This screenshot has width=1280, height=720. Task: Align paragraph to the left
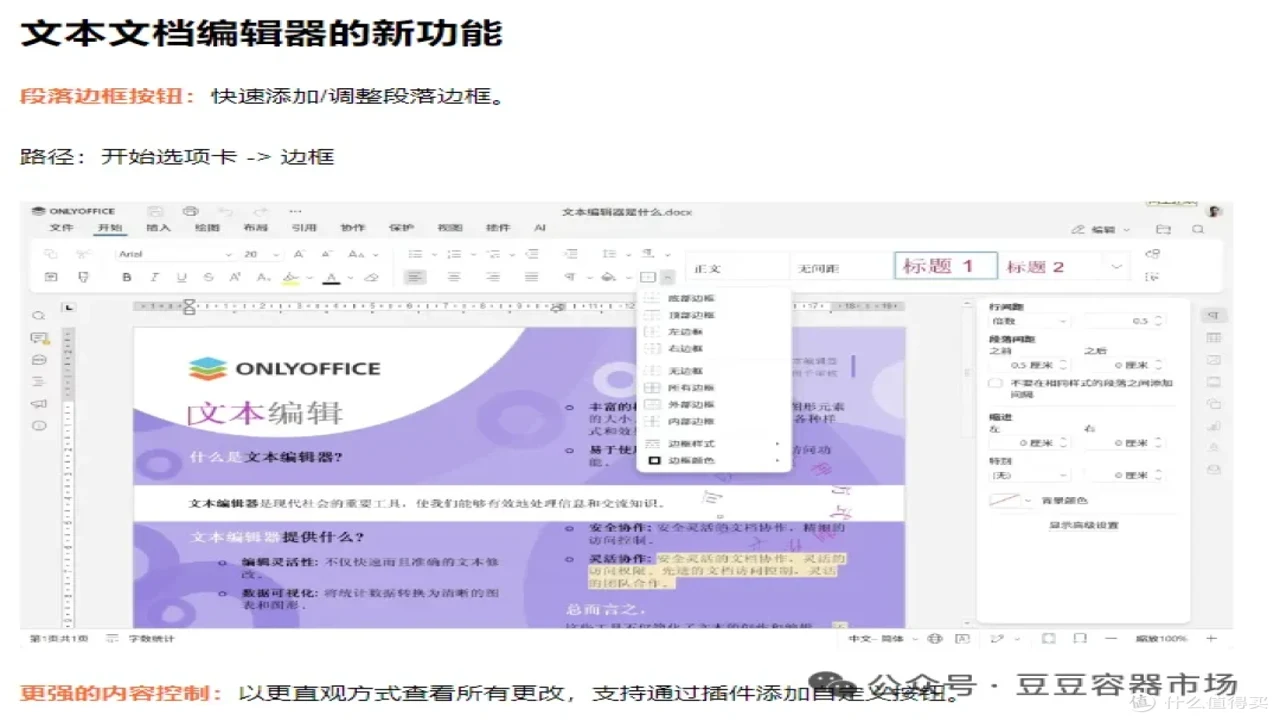pos(415,277)
